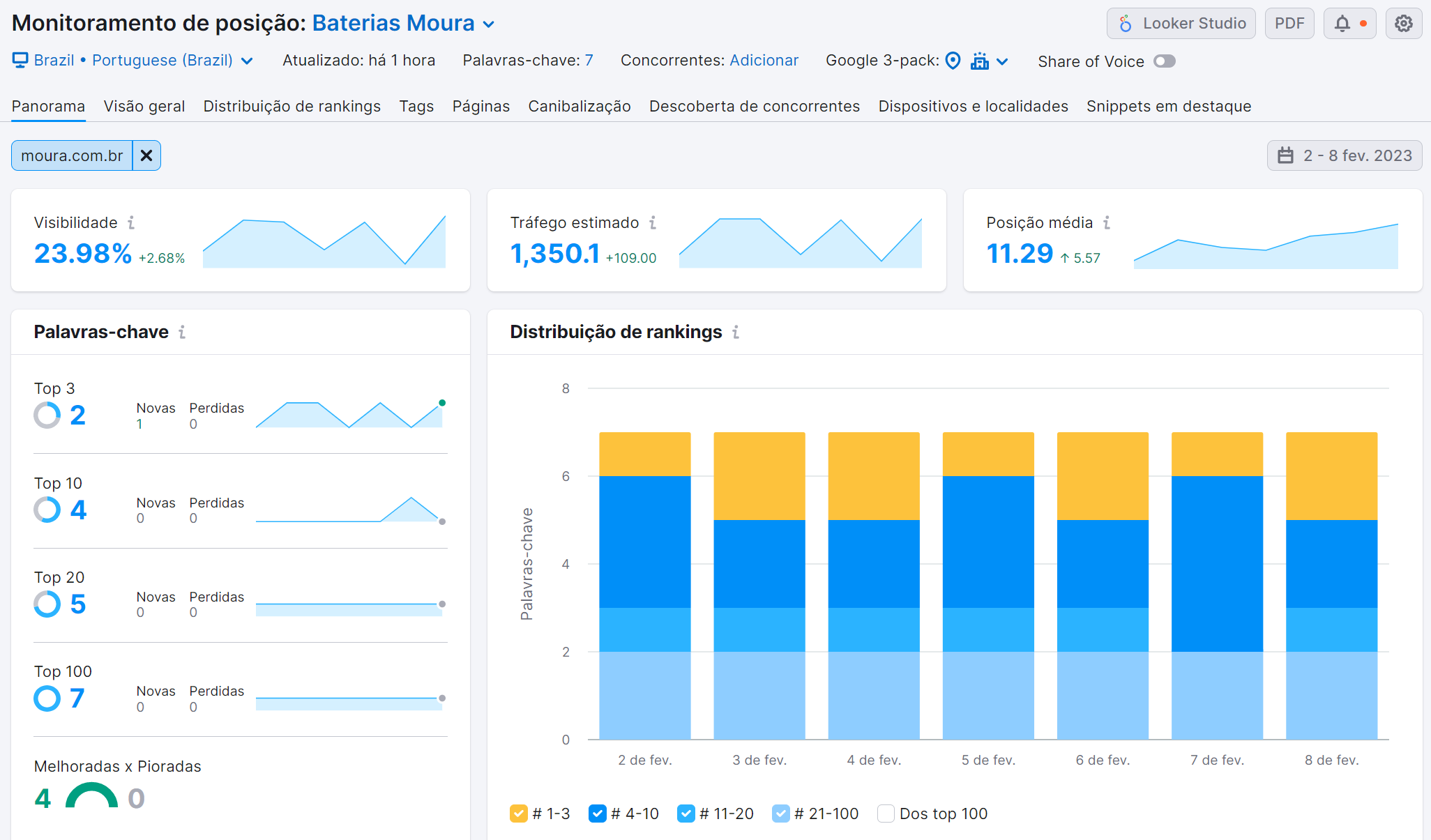Click the Visibilidade info icon
The height and width of the screenshot is (840, 1431).
coord(132,222)
